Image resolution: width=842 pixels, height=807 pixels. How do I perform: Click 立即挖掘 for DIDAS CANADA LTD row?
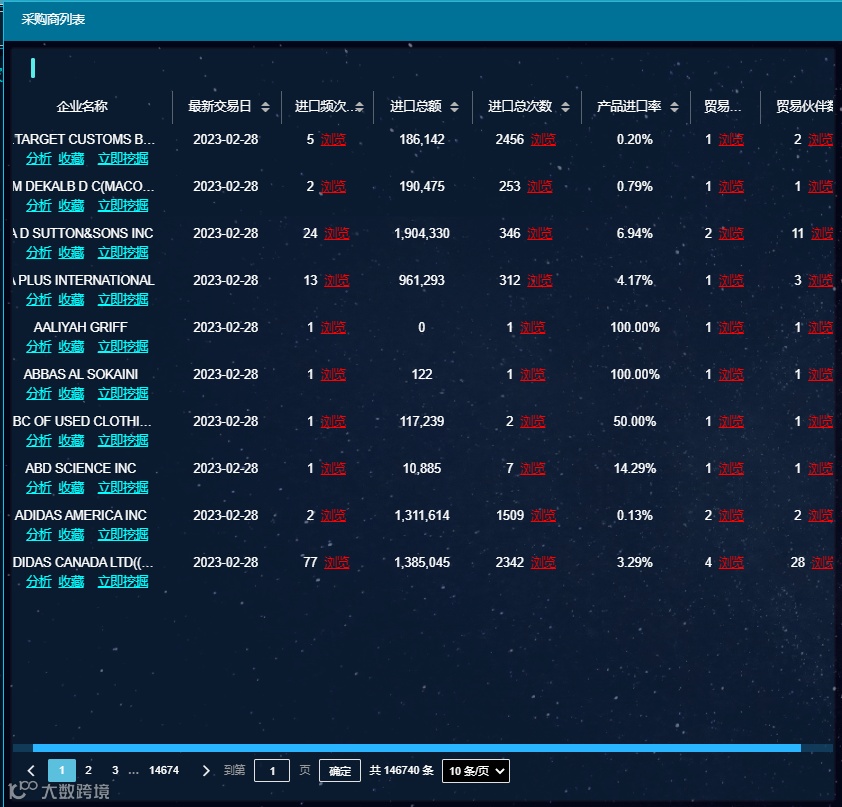[123, 581]
